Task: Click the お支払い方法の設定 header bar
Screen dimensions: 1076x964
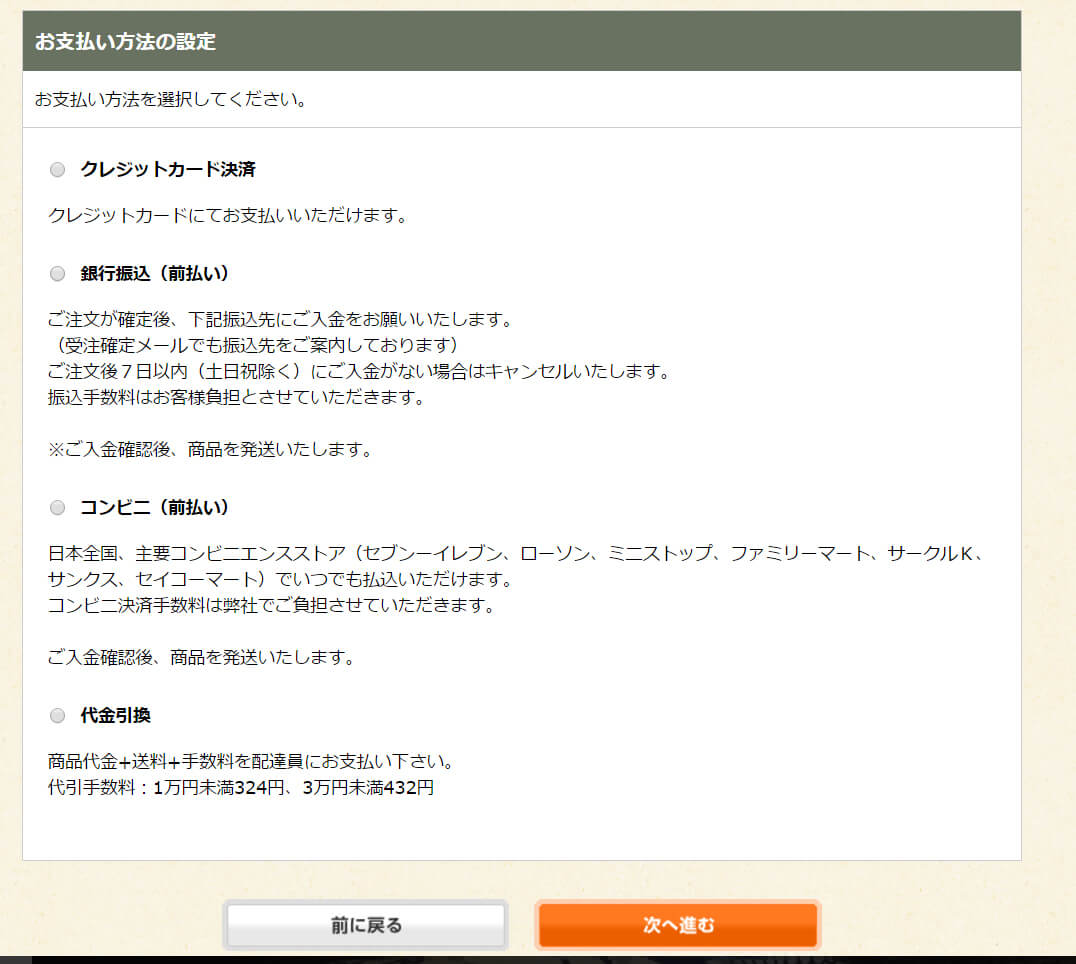Action: pyautogui.click(x=521, y=42)
